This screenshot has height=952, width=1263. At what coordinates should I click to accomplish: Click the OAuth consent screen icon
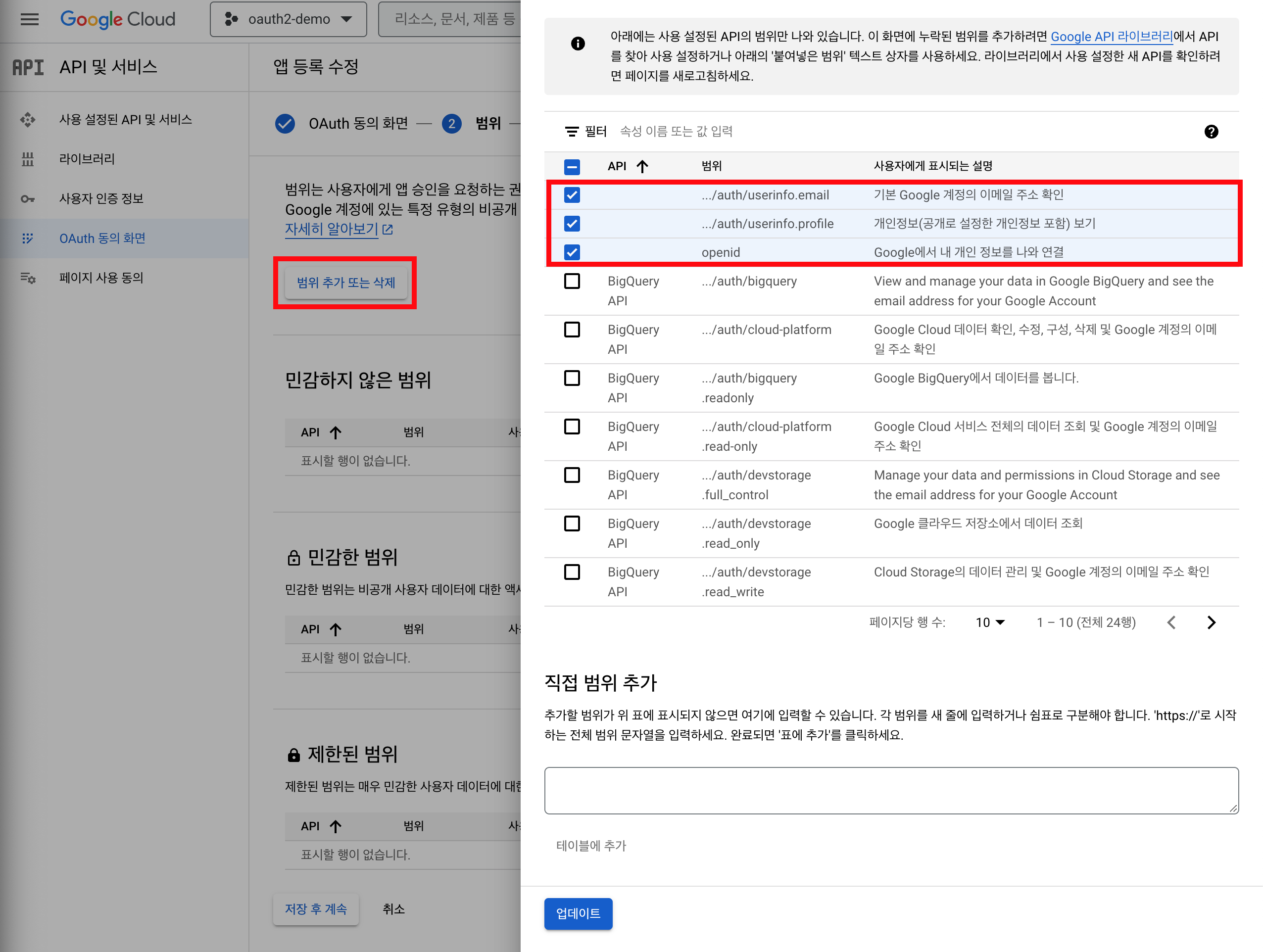pos(27,238)
